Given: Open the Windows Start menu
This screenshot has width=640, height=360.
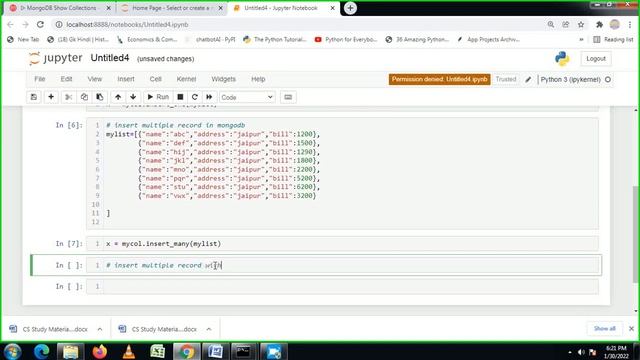Looking at the screenshot, I should click(12, 351).
